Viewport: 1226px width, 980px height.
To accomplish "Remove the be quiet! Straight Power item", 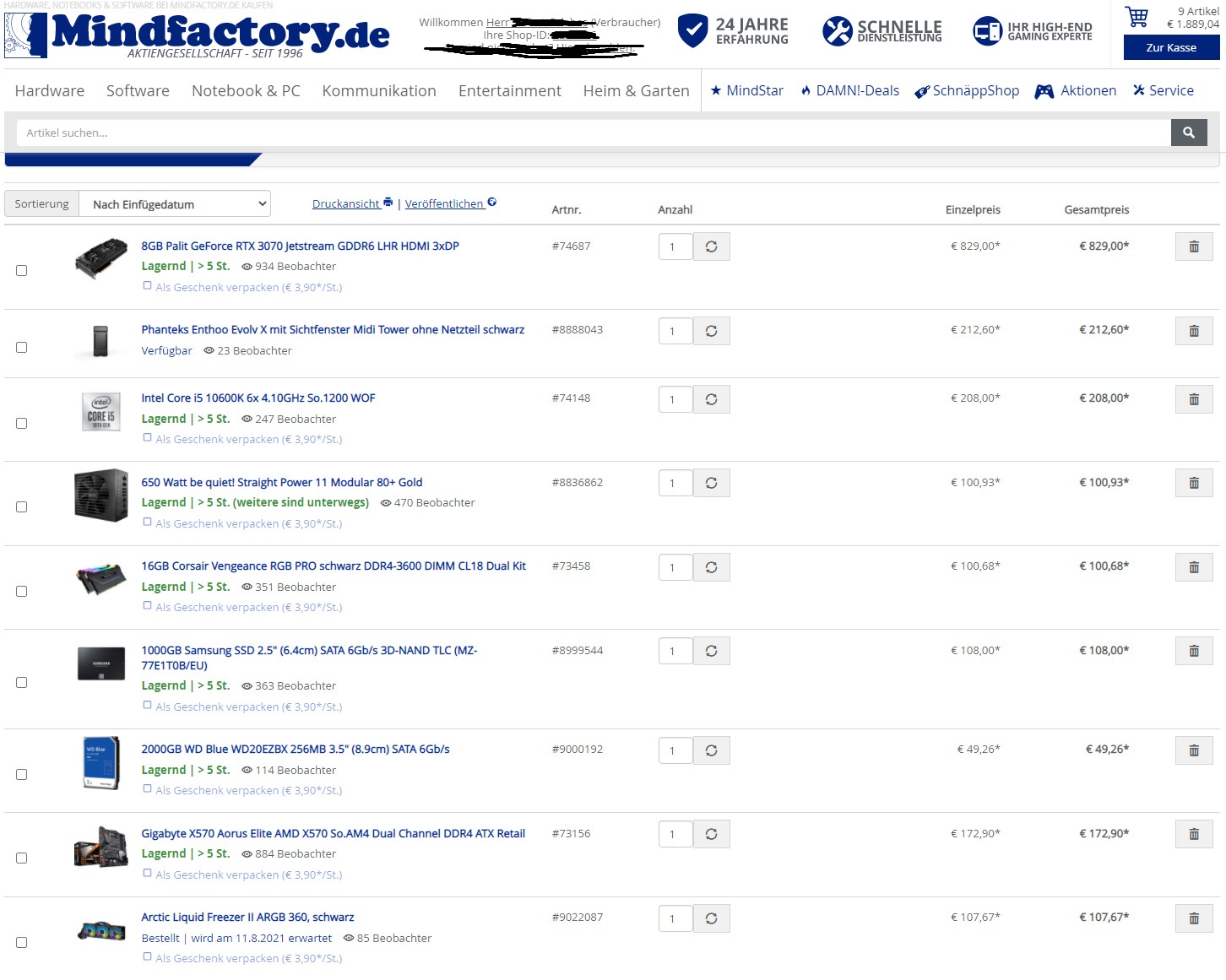I will click(x=1194, y=483).
